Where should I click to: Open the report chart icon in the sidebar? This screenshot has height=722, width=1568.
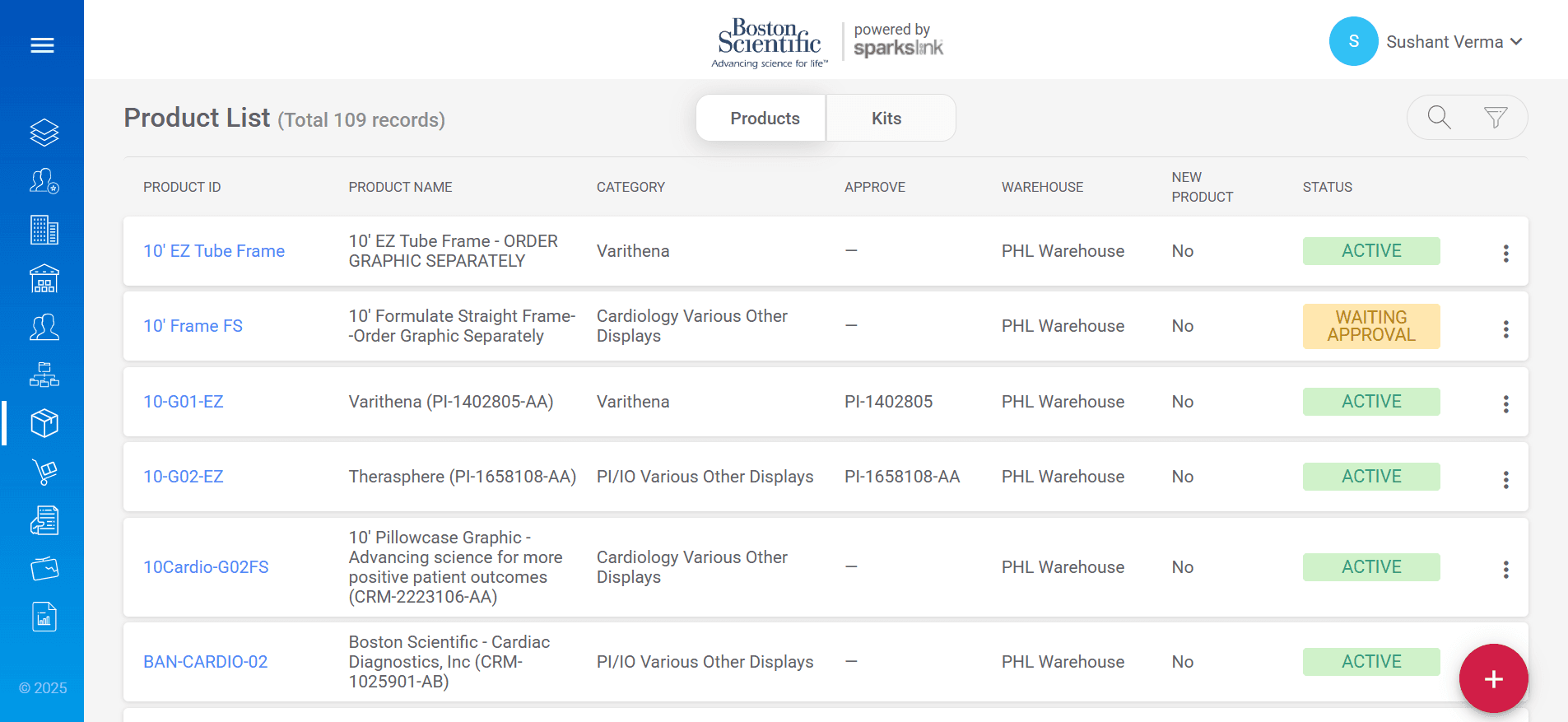[x=44, y=617]
